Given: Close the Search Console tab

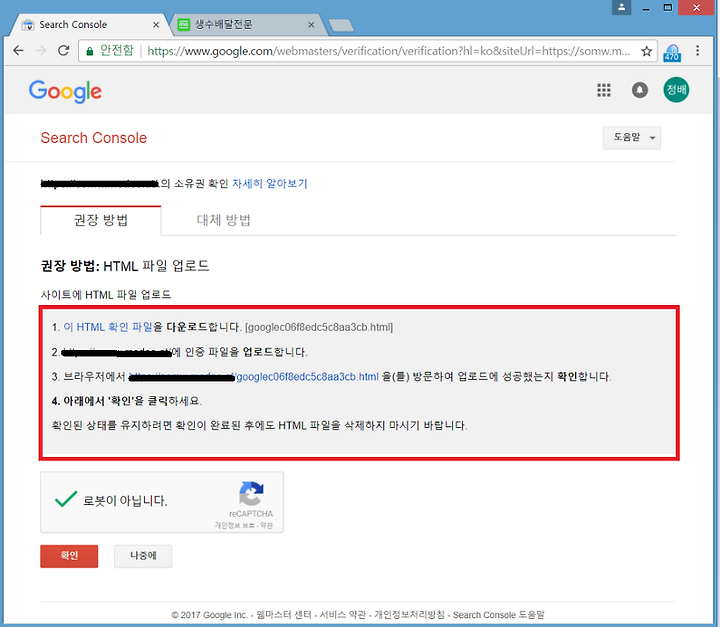Looking at the screenshot, I should 156,25.
